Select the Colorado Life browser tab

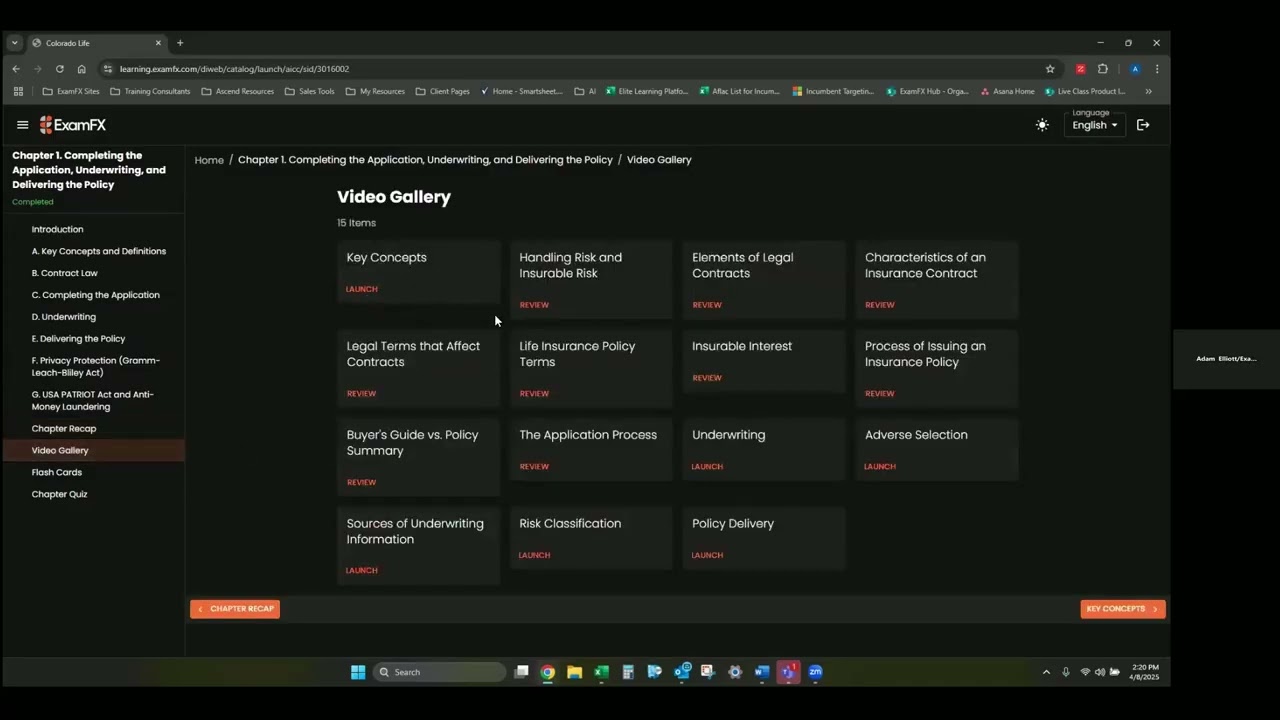[95, 43]
